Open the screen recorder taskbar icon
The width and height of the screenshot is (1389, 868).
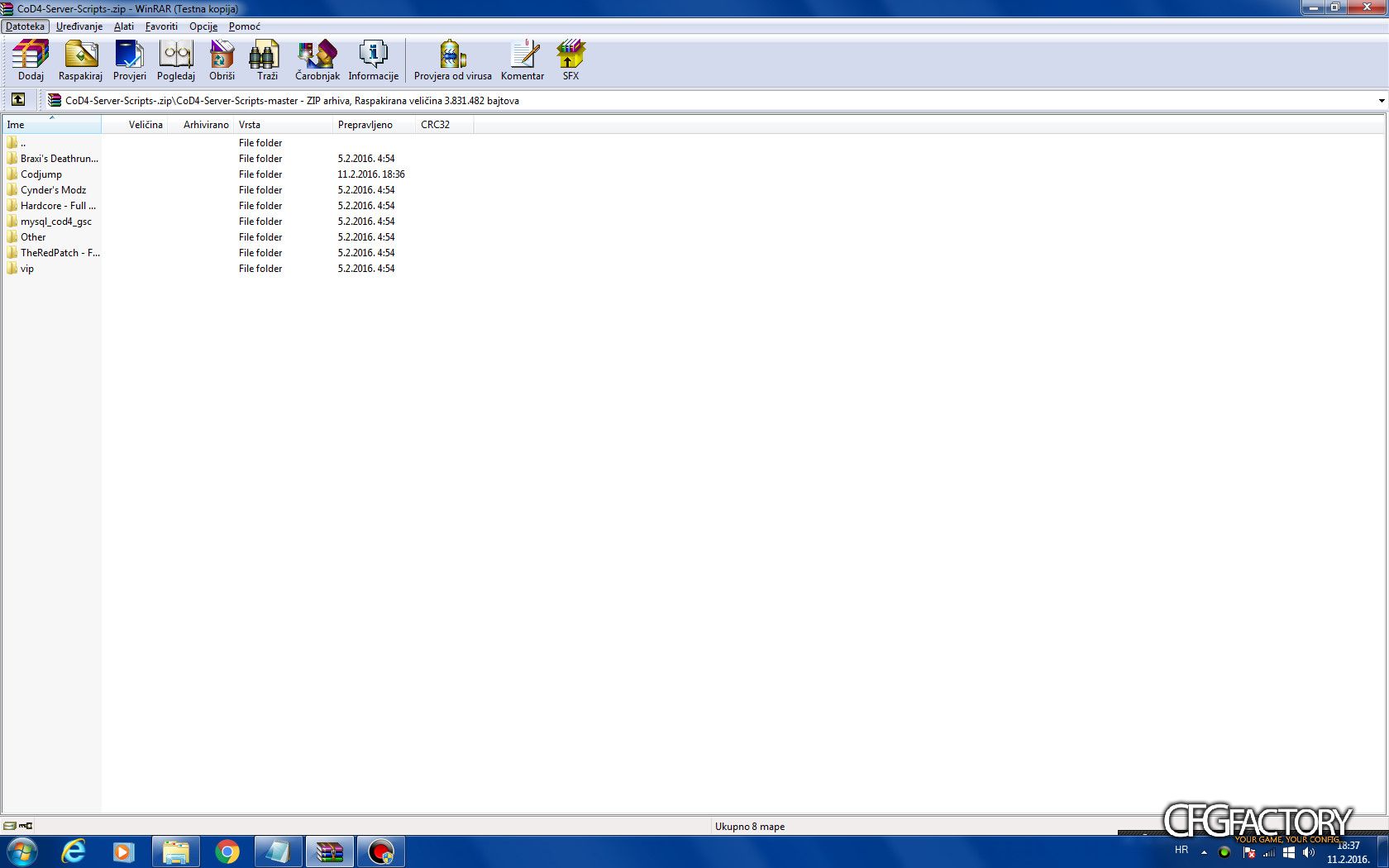[x=380, y=851]
